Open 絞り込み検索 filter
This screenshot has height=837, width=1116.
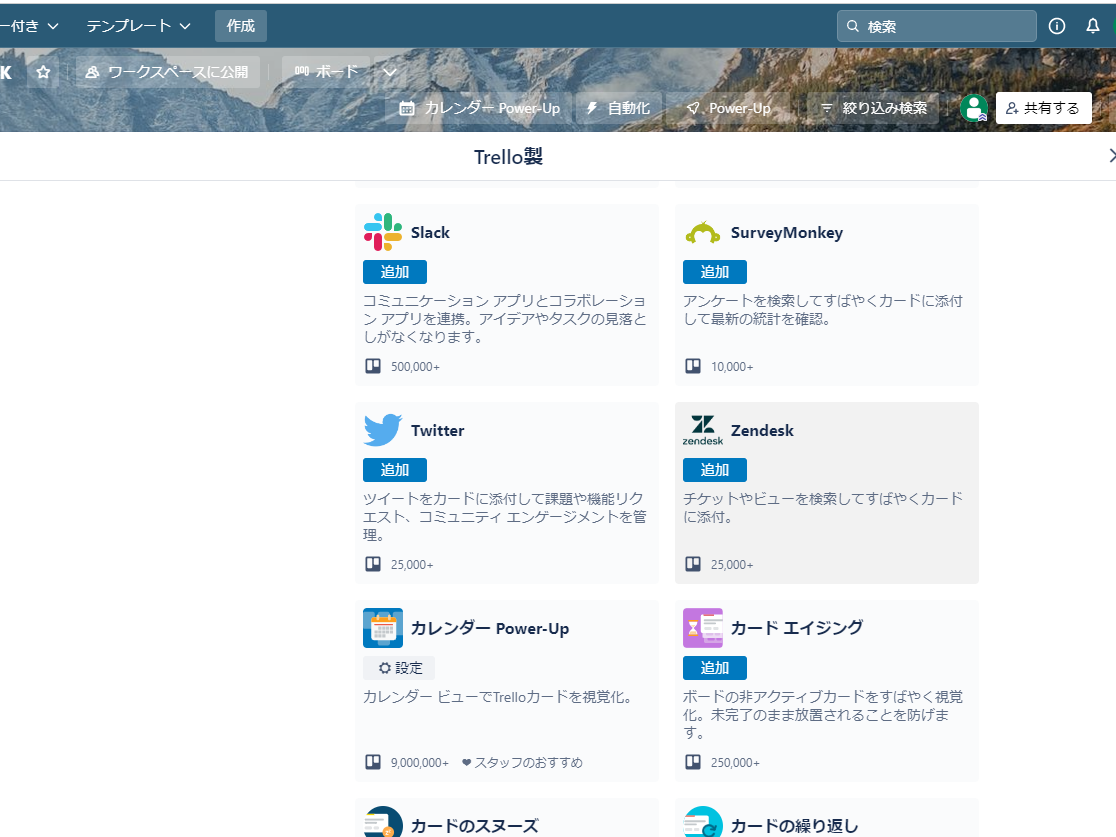point(874,108)
